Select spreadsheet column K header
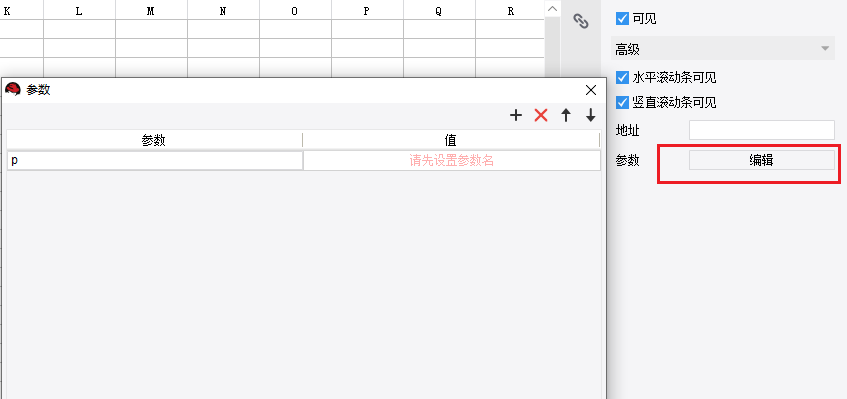The image size is (847, 399). [x=21, y=11]
